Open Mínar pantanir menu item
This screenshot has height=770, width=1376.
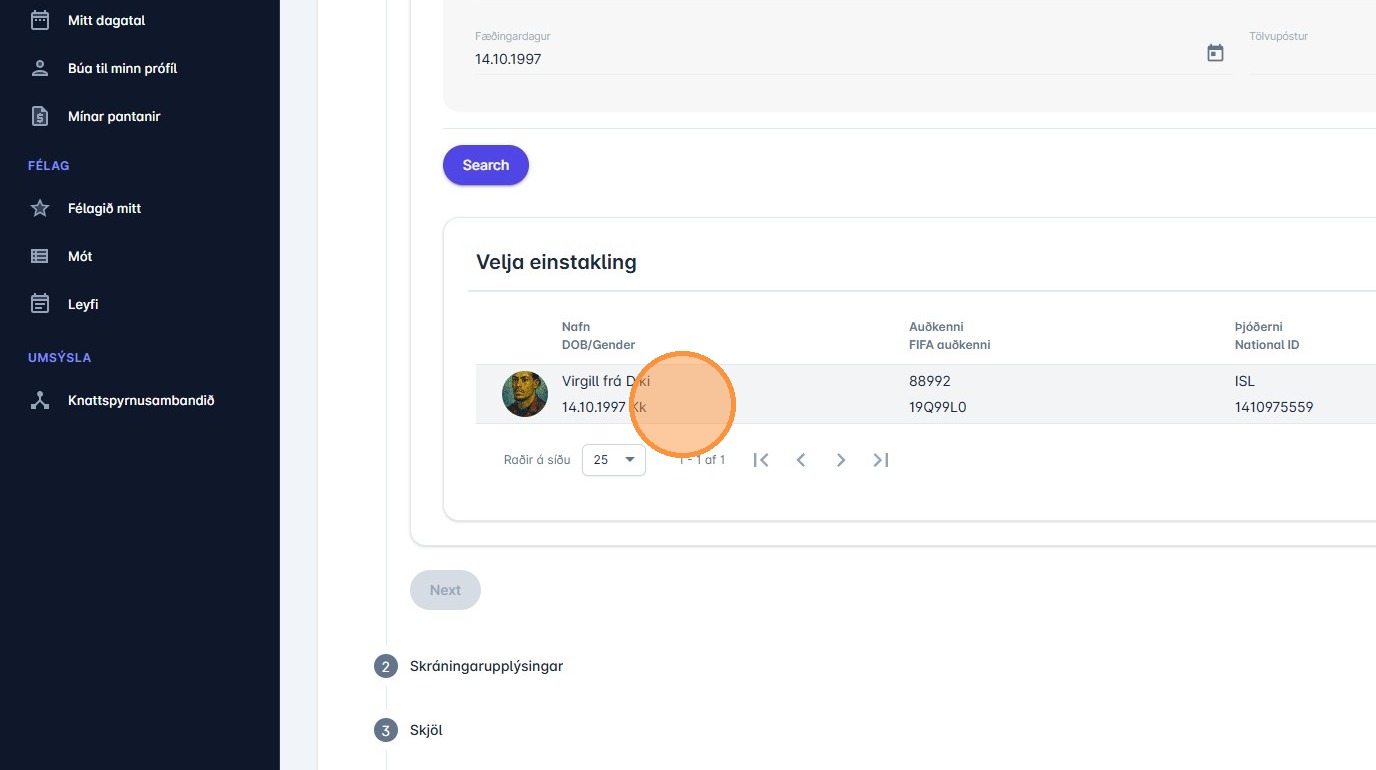pos(114,116)
